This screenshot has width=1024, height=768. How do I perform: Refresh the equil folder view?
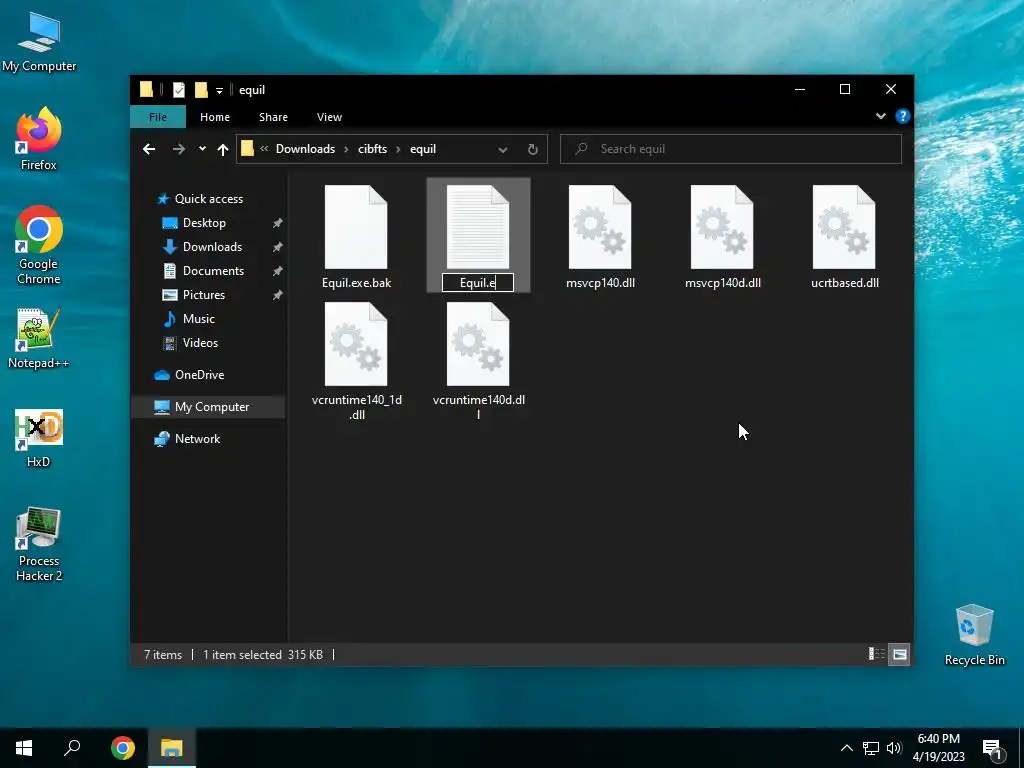pos(532,150)
